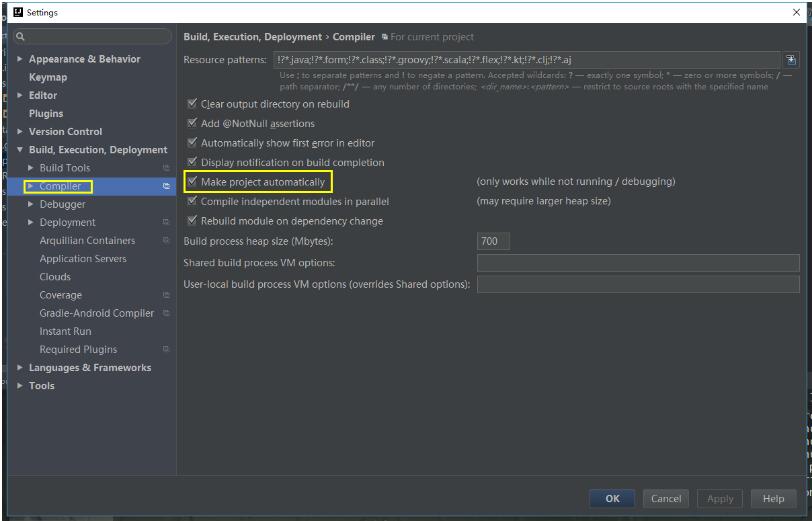Click the Apply button
Image resolution: width=812 pixels, height=521 pixels.
720,498
